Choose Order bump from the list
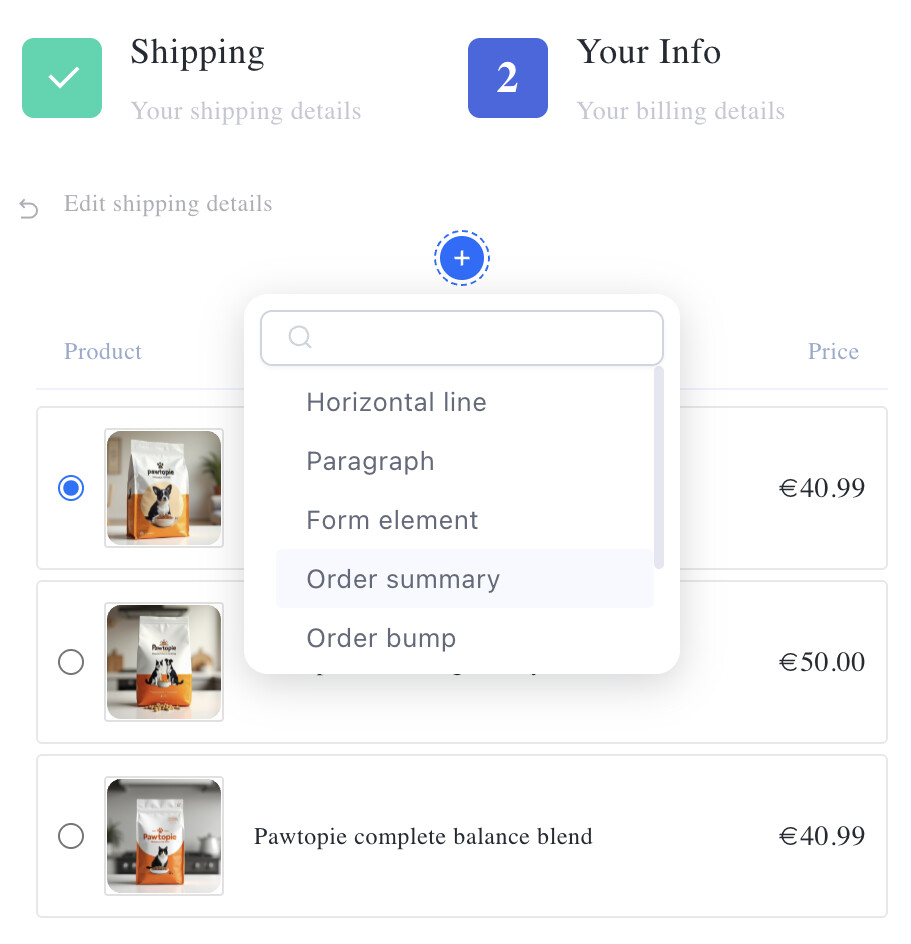911x944 pixels. click(381, 638)
